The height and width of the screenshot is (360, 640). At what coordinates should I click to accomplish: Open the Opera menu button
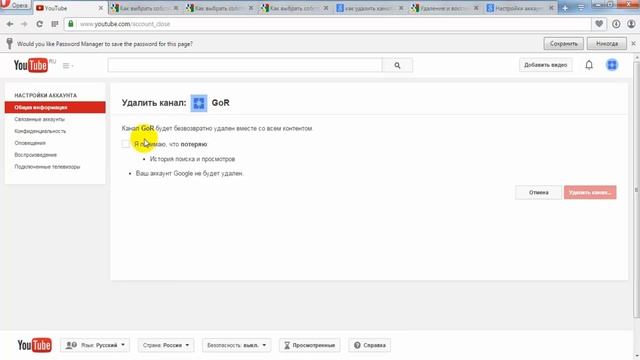[16, 5]
